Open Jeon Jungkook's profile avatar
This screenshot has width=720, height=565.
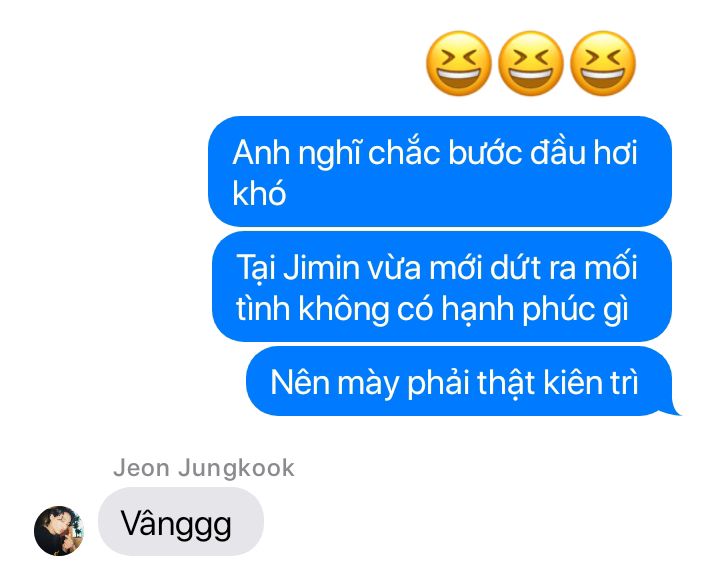coord(59,531)
